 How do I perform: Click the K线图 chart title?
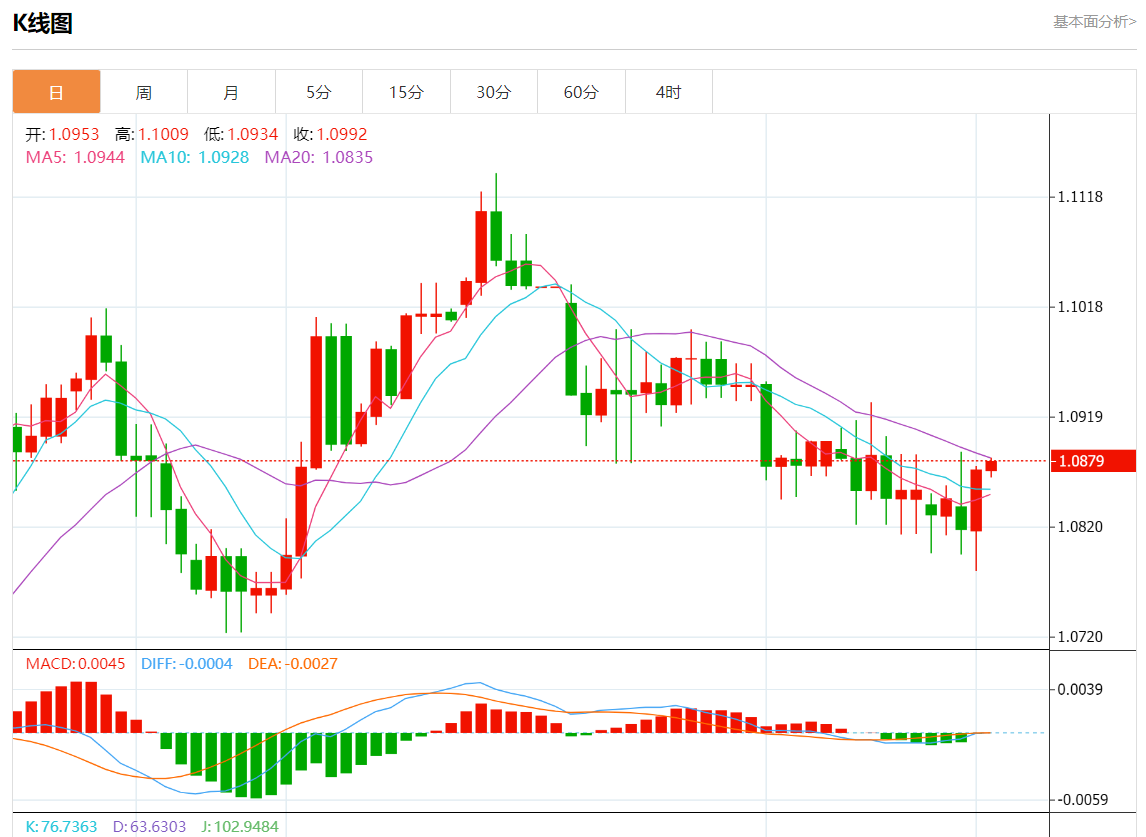point(42,24)
